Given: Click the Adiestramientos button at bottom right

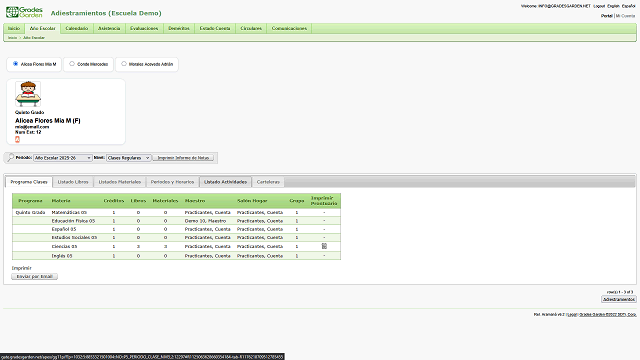Looking at the screenshot, I should click(x=619, y=300).
